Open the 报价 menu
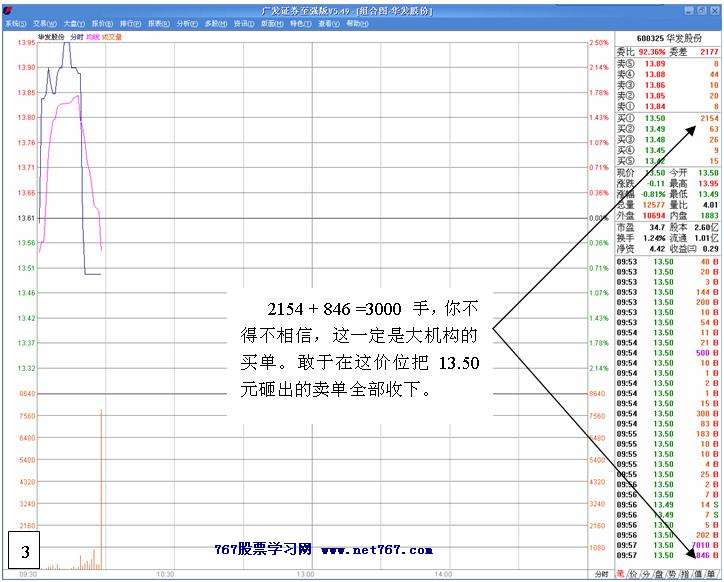The width and height of the screenshot is (724, 582). (101, 22)
